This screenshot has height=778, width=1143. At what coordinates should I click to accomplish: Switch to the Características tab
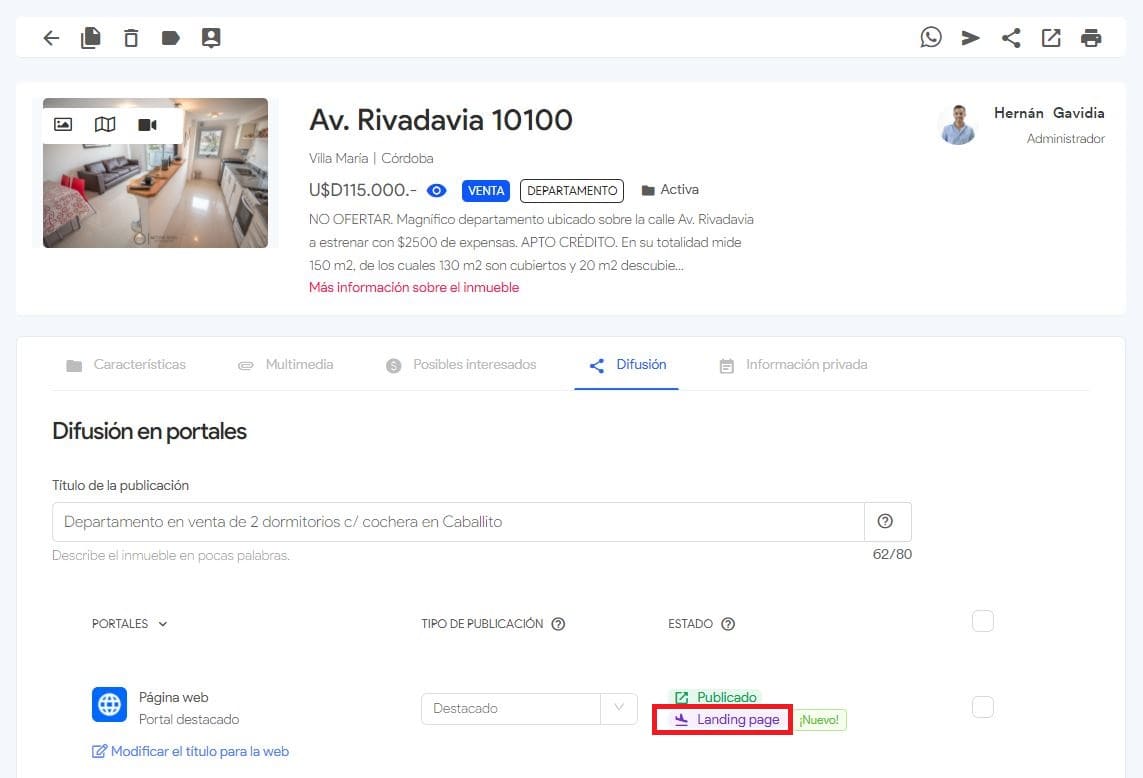(125, 365)
